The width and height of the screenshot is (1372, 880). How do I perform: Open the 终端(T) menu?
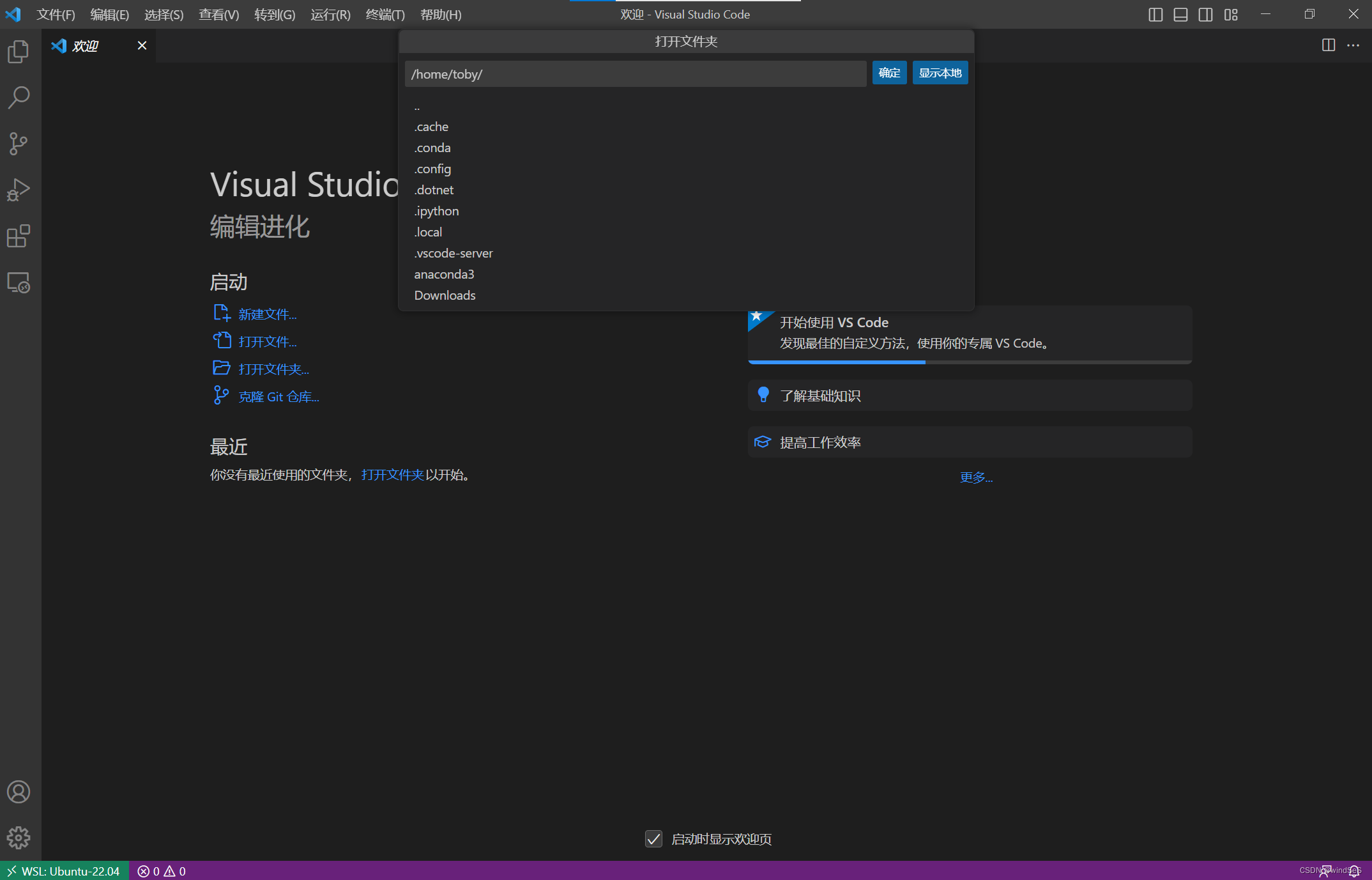pyautogui.click(x=385, y=14)
